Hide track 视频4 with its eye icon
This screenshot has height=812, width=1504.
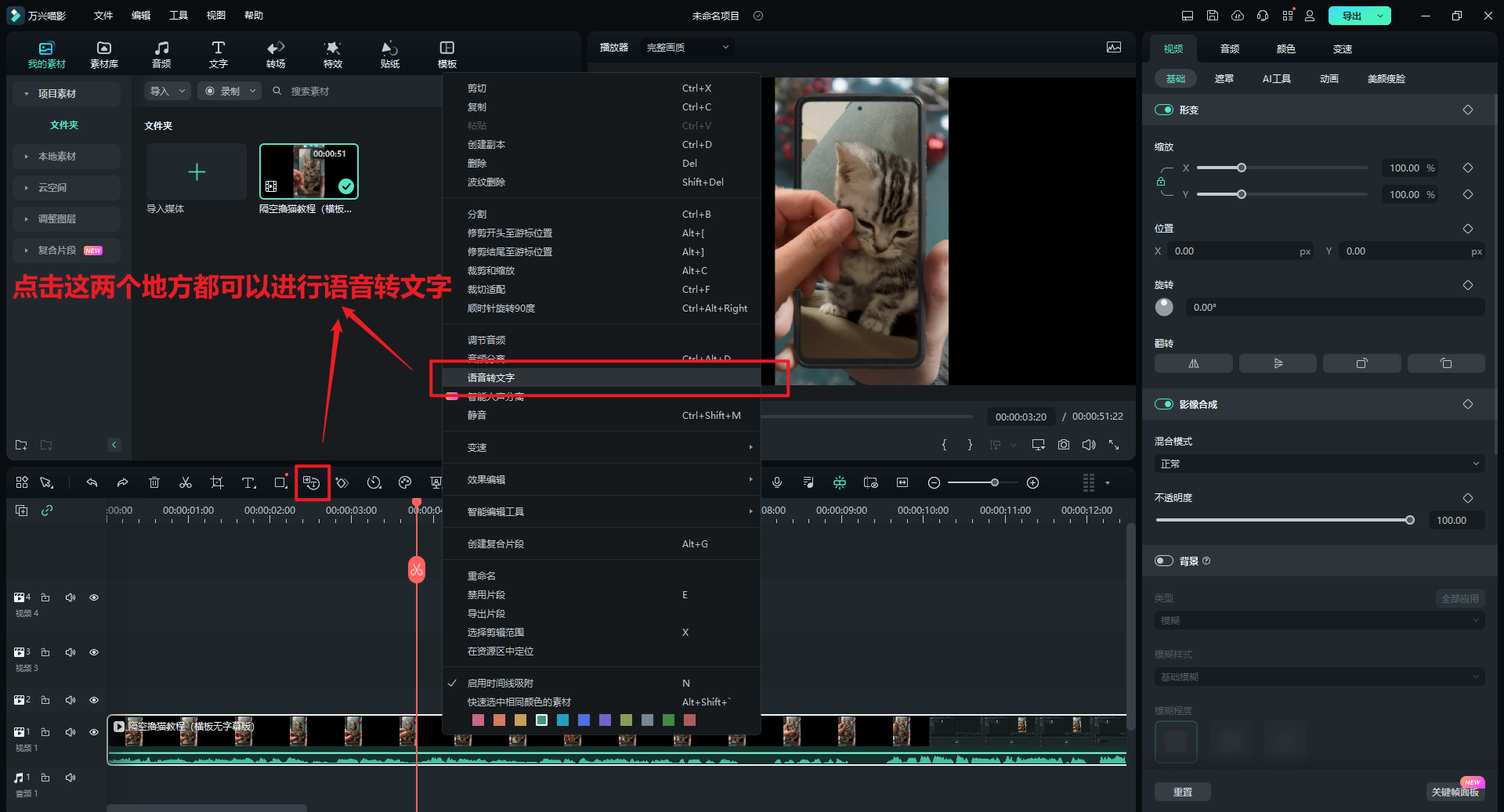(x=94, y=597)
